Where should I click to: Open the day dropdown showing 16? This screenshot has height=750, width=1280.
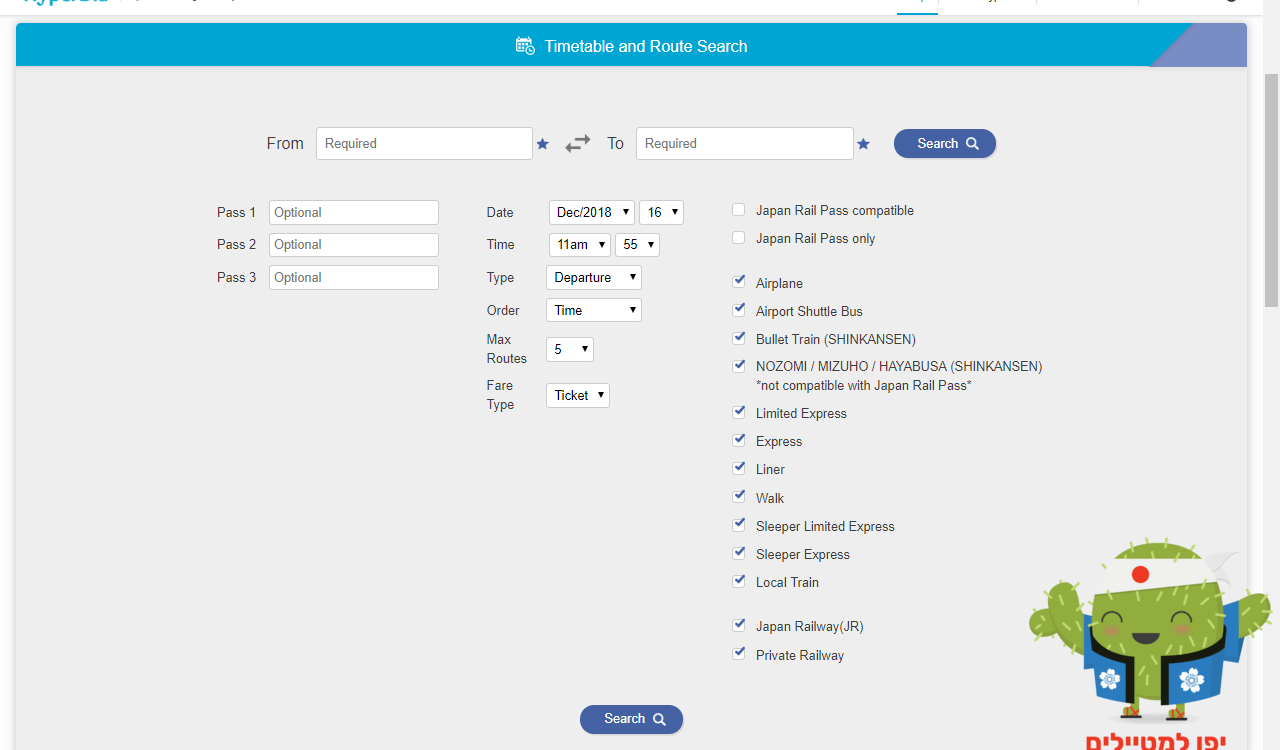coord(661,213)
